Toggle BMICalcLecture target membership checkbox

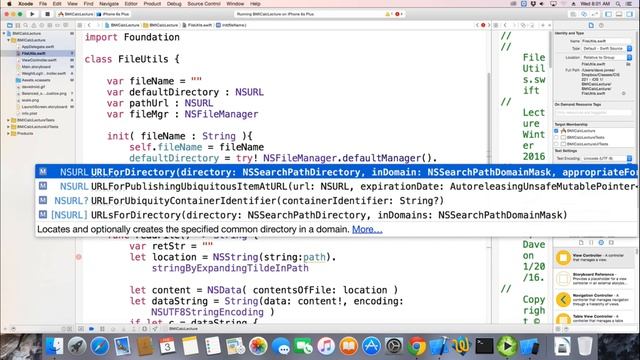point(556,131)
